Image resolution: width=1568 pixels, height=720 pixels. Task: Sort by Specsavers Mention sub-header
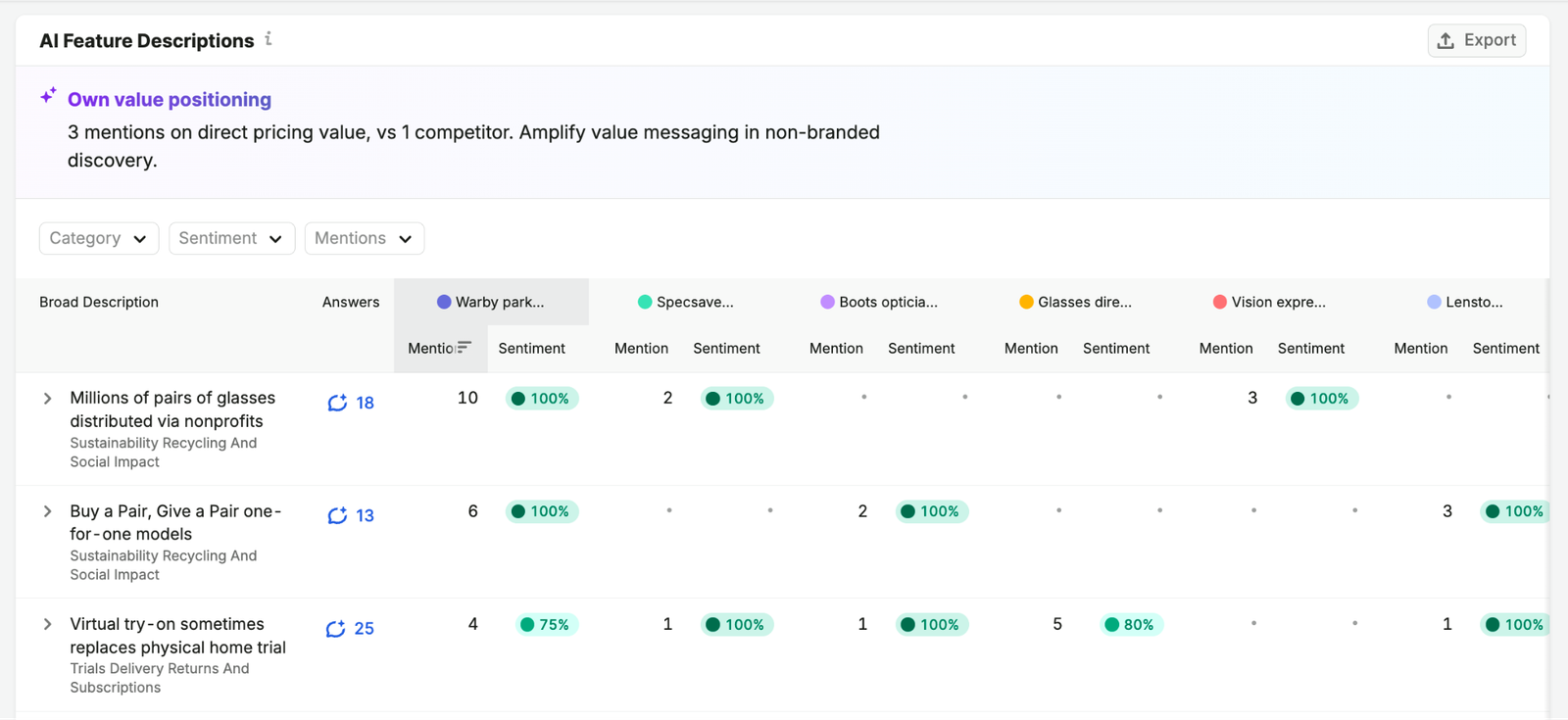(x=641, y=348)
